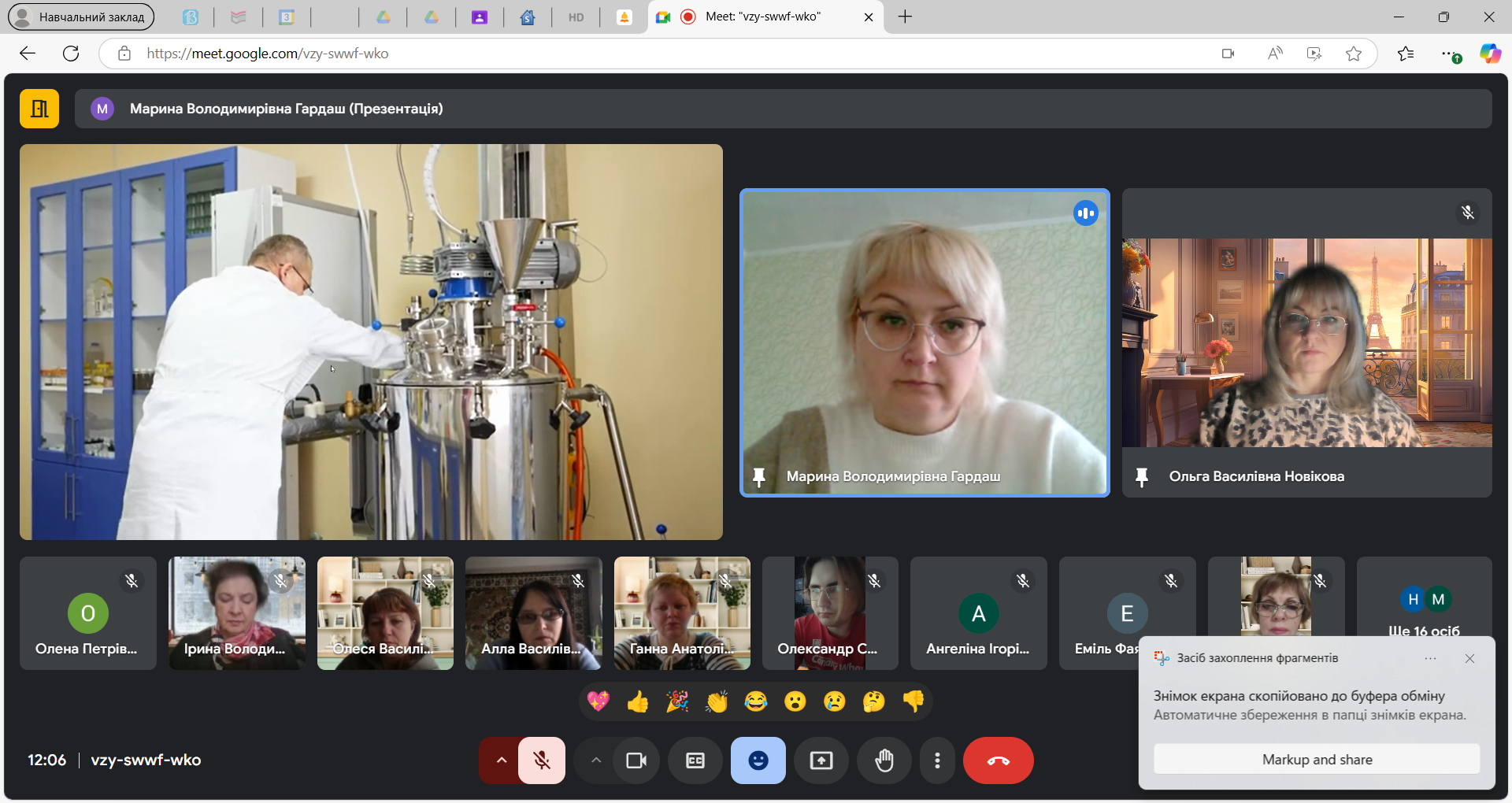Click the yellow organization building icon
The image size is (1512, 803).
pos(39,109)
